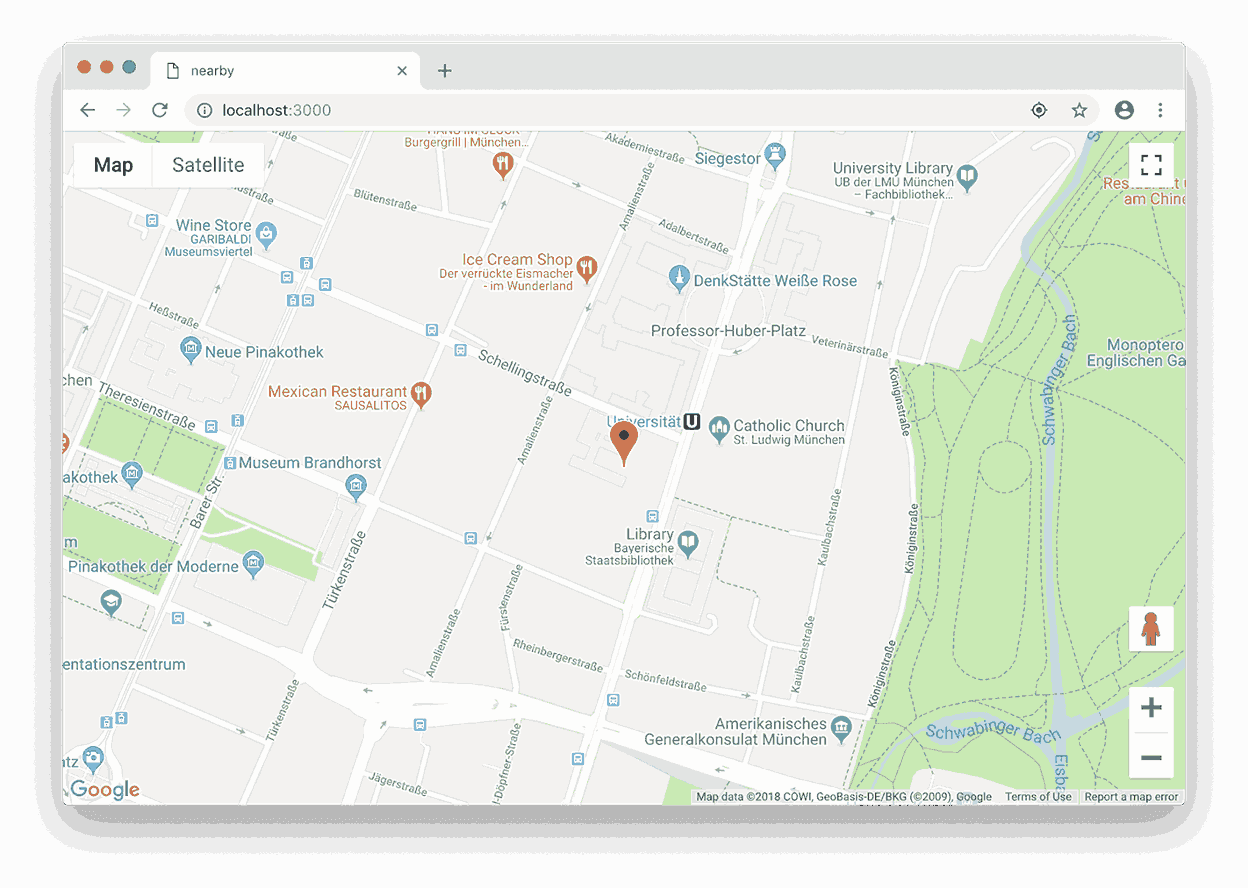Viewport: 1248px width, 888px height.
Task: Click the Theresienstraße street label
Action: 146,406
